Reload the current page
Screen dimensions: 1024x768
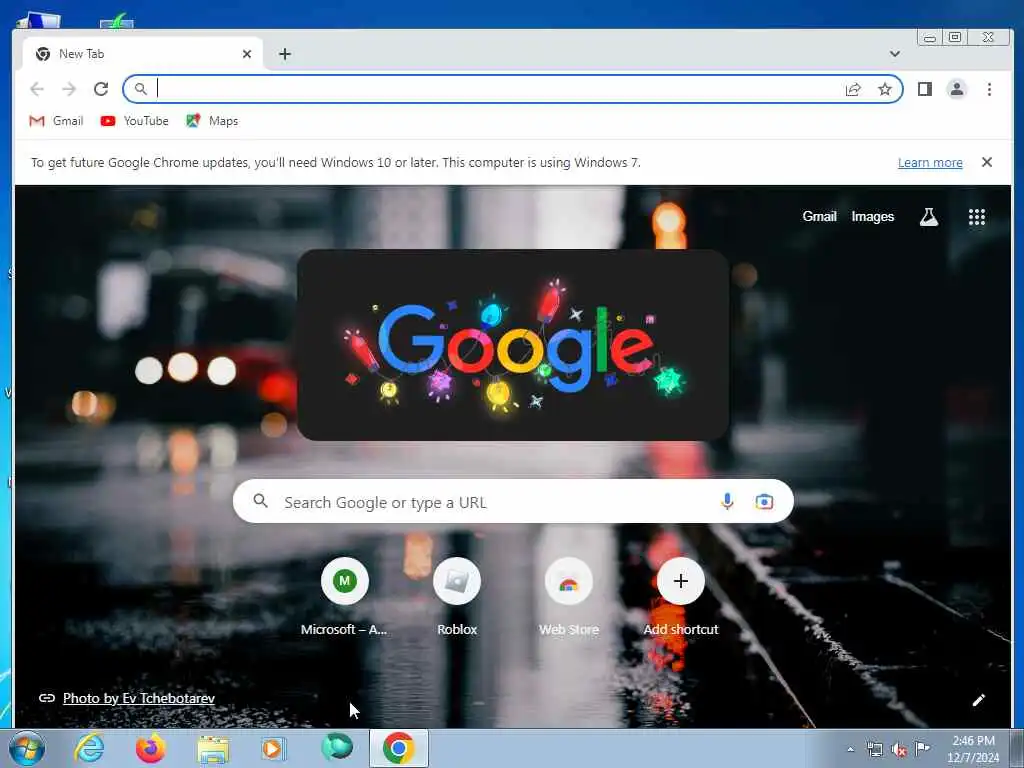click(x=101, y=89)
